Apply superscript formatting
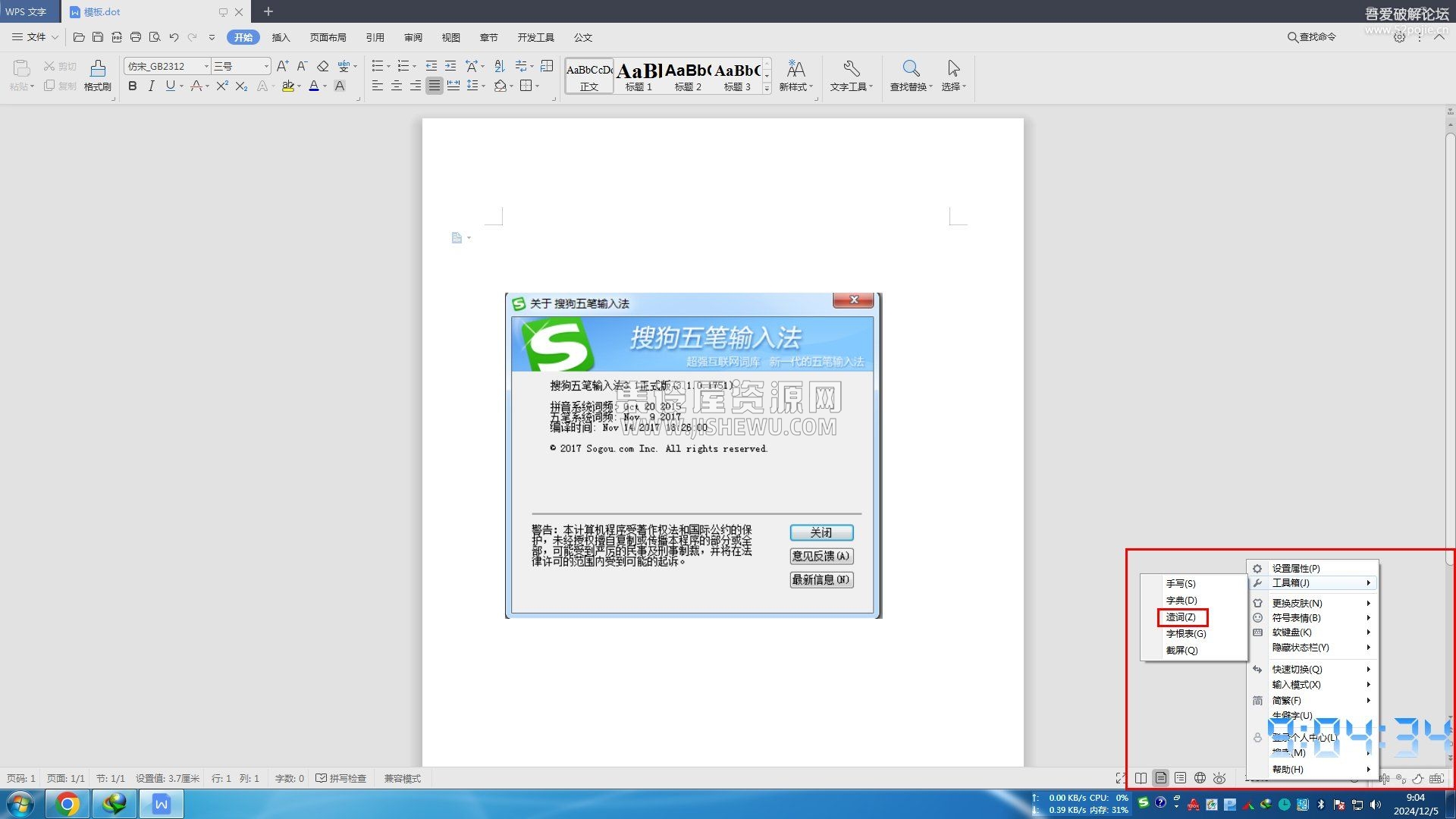 [221, 86]
